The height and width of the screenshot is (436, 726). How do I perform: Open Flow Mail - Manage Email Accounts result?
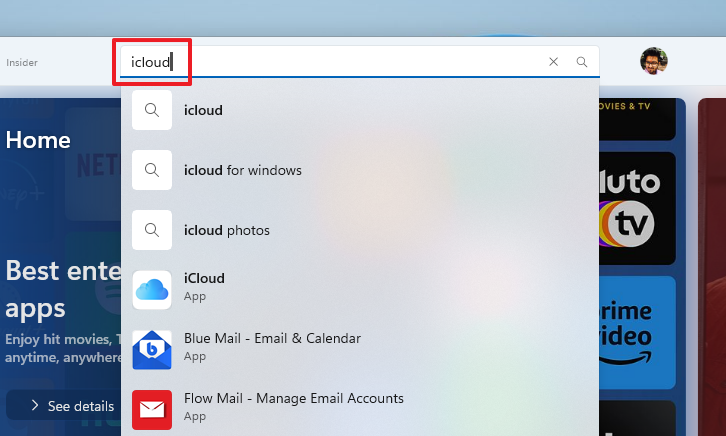(360, 410)
